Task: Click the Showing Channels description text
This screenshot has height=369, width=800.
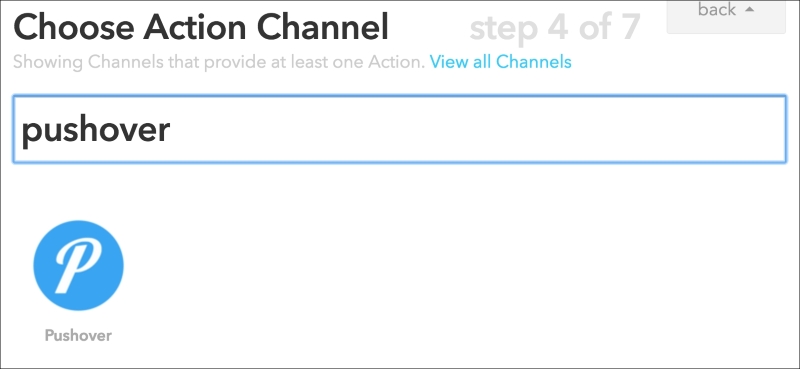Action: coord(219,62)
